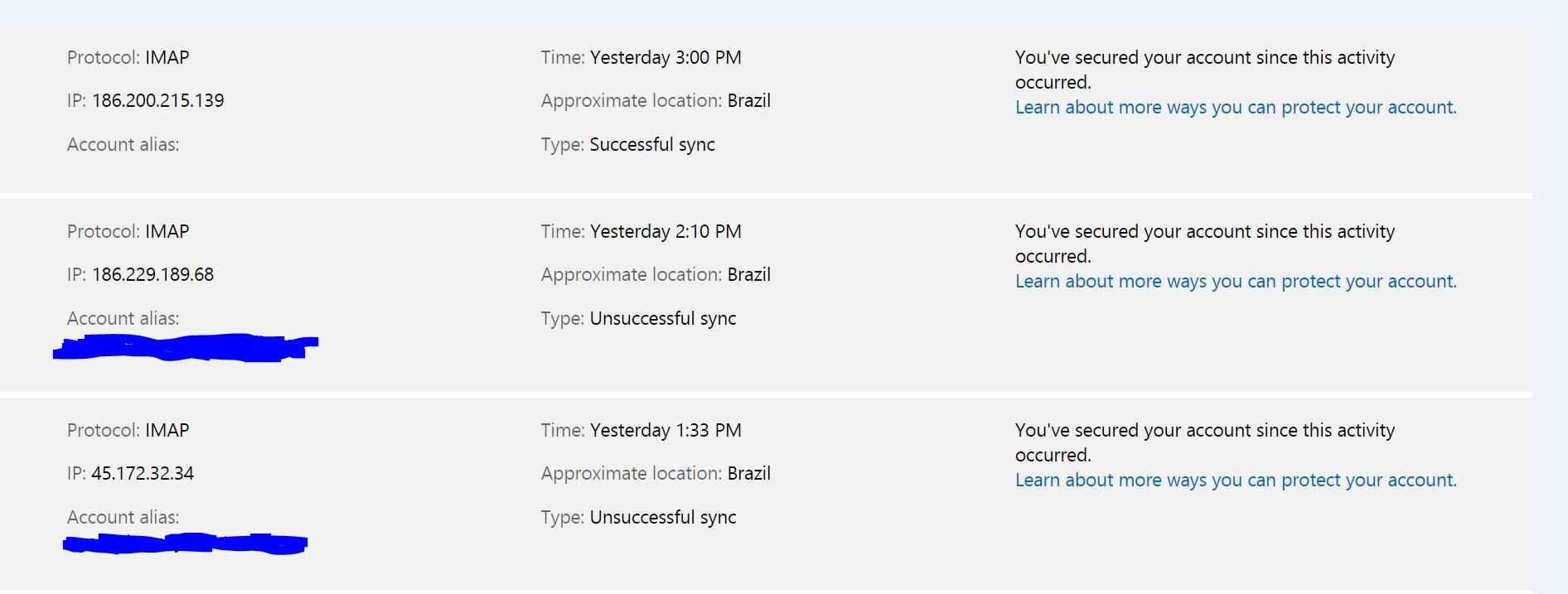Screen dimensions: 1568x594
Task: Click Protocol IMAP in the 3:00 PM entry
Action: (x=128, y=58)
